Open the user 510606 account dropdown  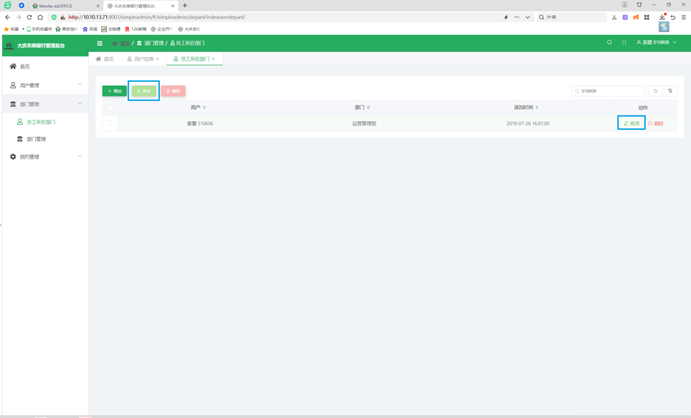point(657,43)
